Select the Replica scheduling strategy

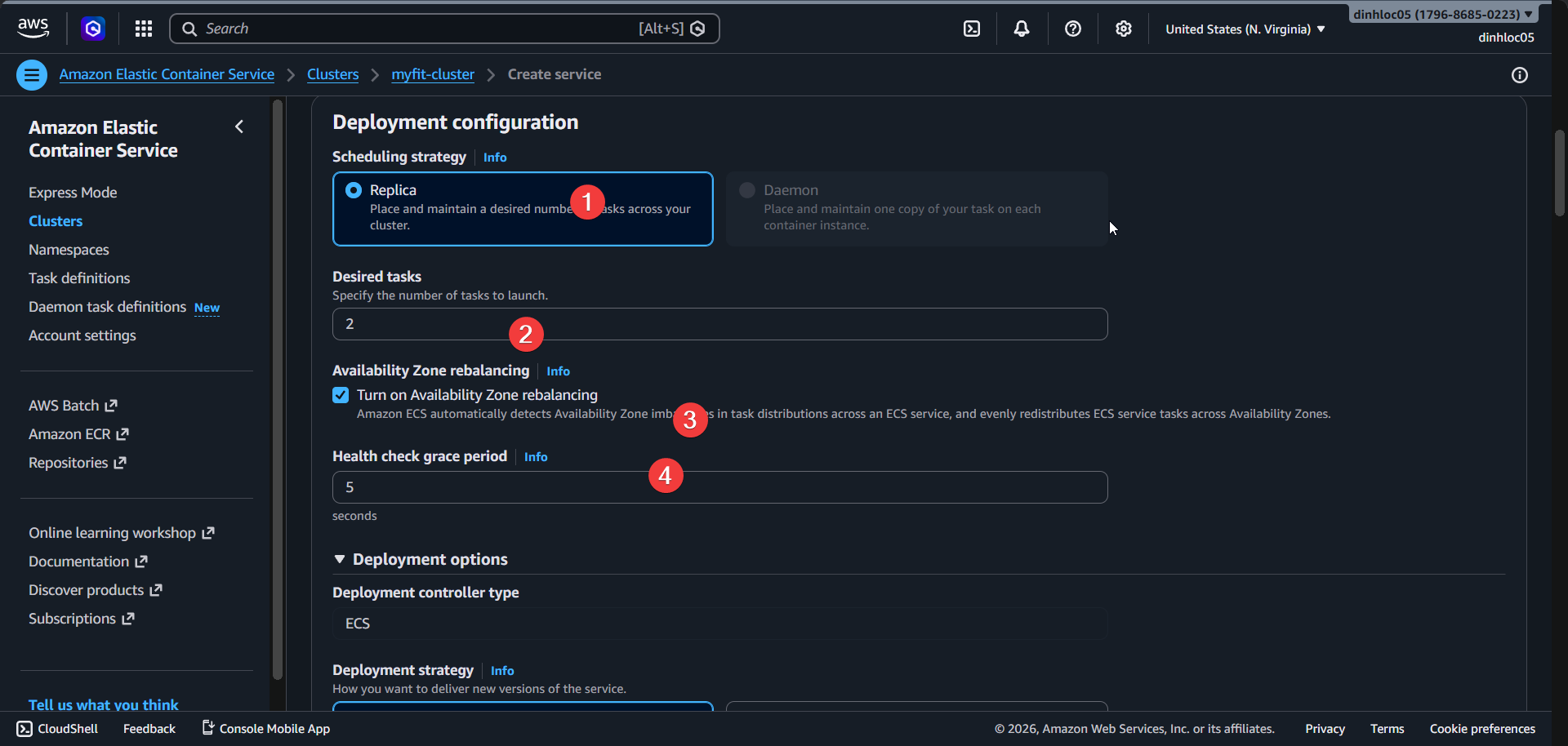coord(354,189)
